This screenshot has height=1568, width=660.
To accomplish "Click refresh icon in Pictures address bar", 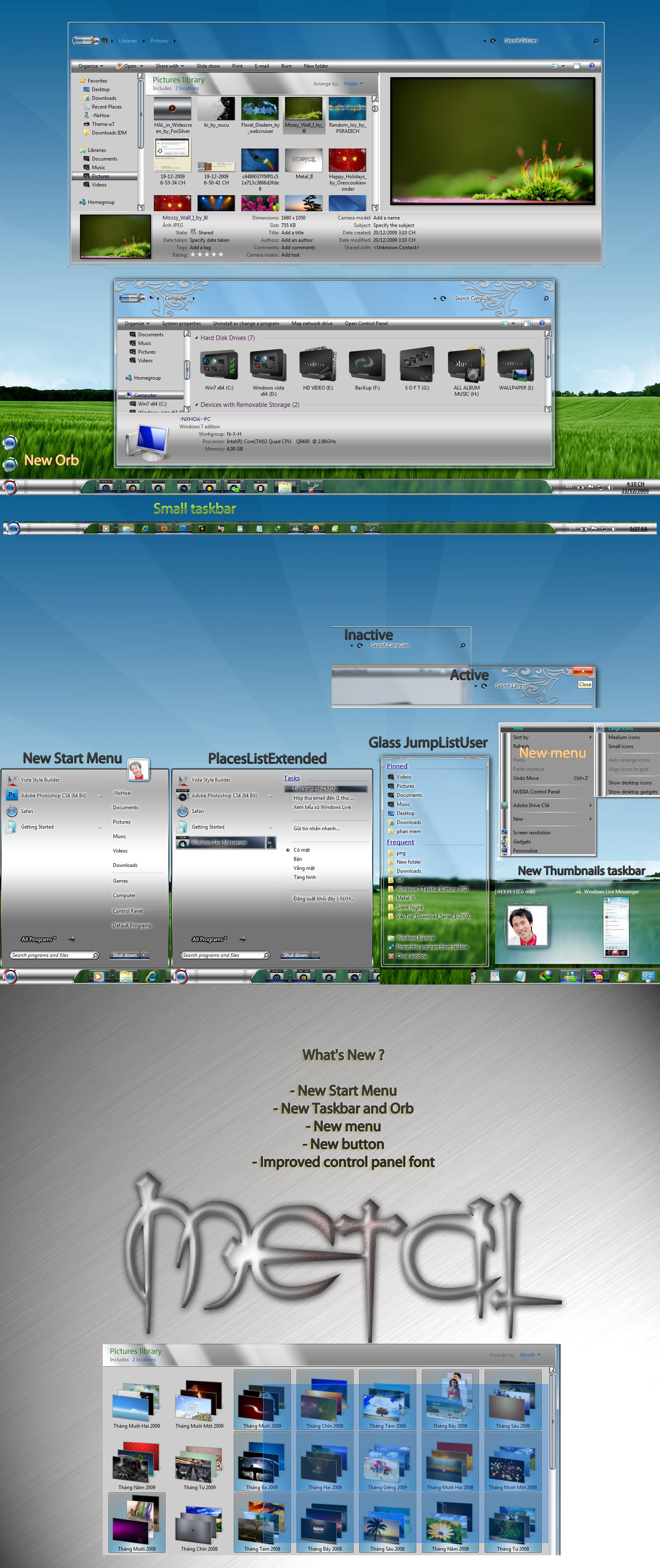I will (x=493, y=41).
